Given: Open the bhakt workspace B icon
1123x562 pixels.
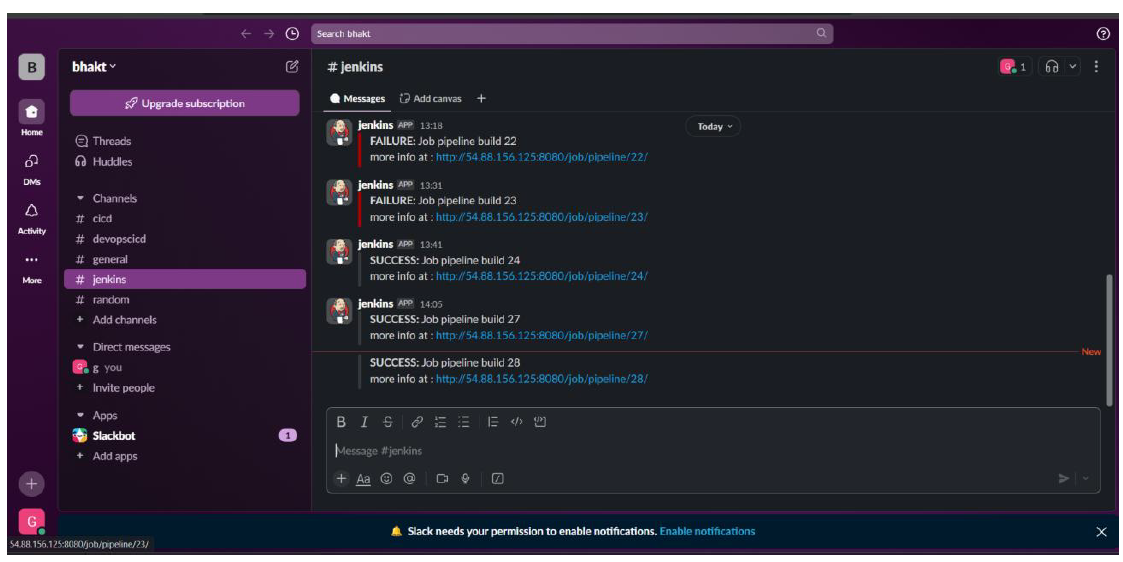Looking at the screenshot, I should coord(32,68).
